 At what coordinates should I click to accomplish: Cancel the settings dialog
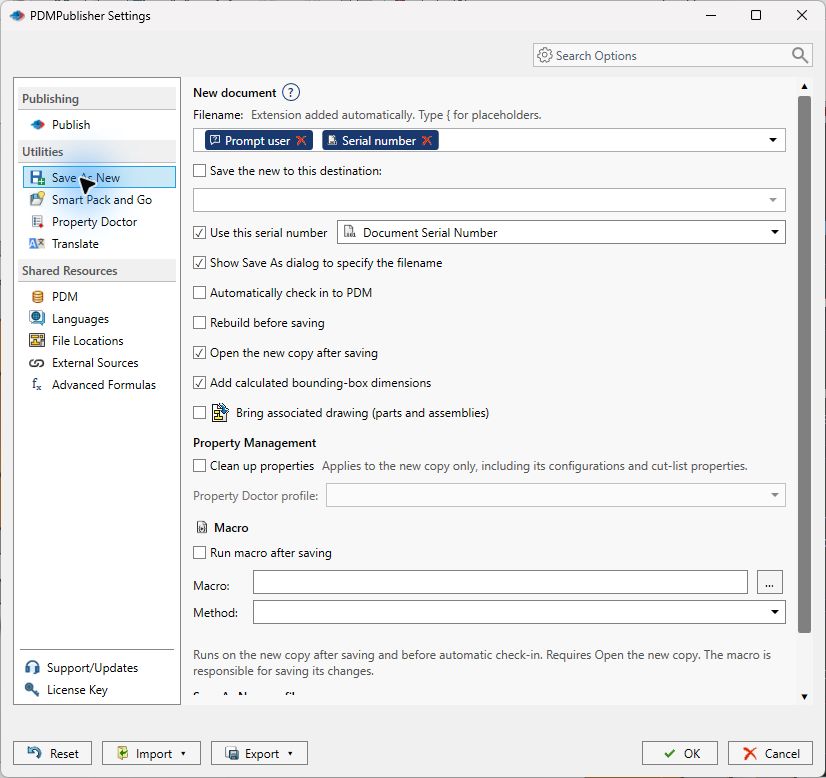[770, 753]
